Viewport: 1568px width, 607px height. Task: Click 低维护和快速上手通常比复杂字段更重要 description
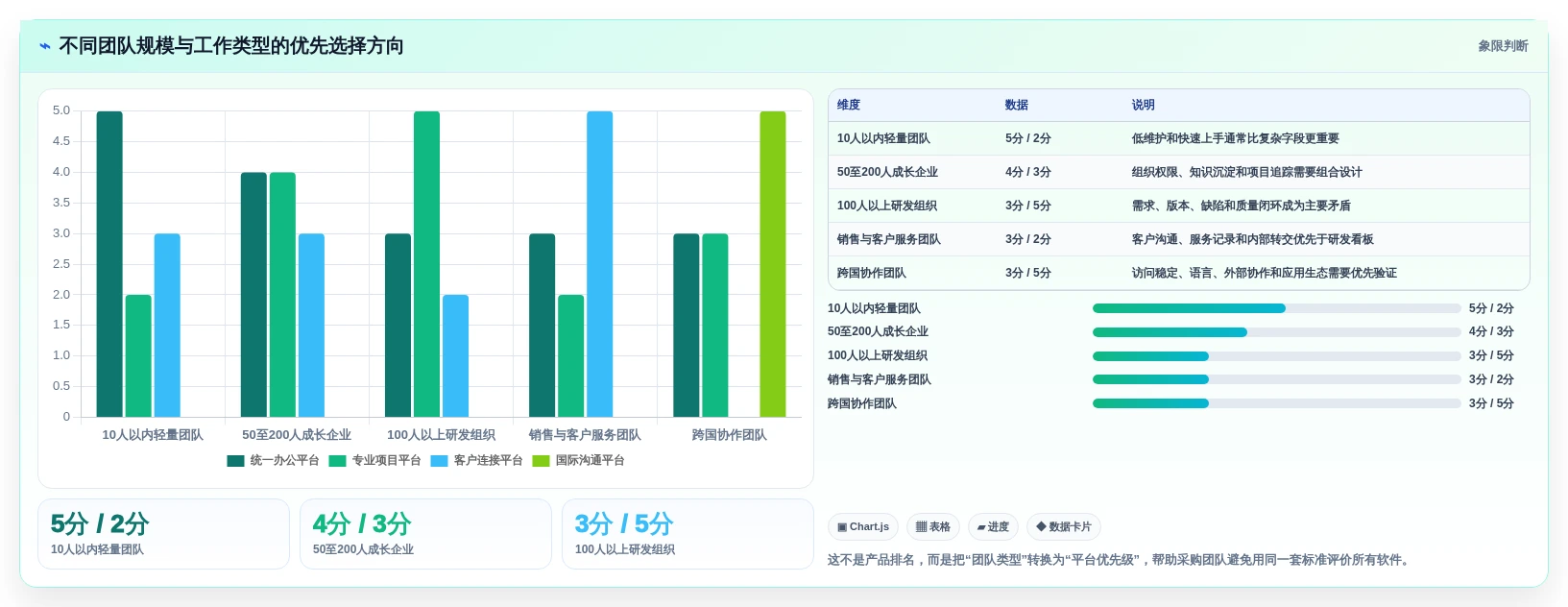[x=1235, y=139]
